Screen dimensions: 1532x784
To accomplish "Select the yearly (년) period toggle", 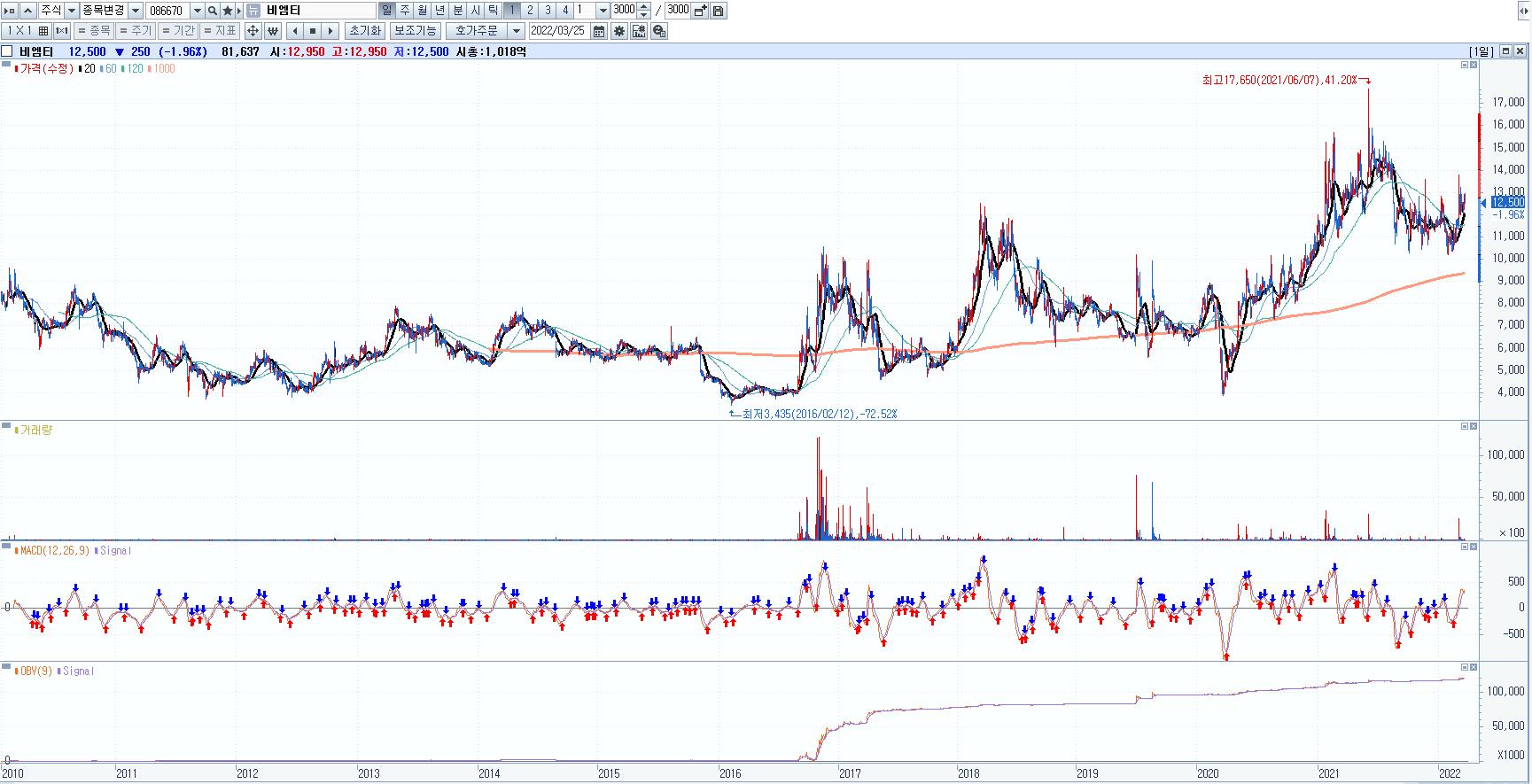I will tap(439, 11).
